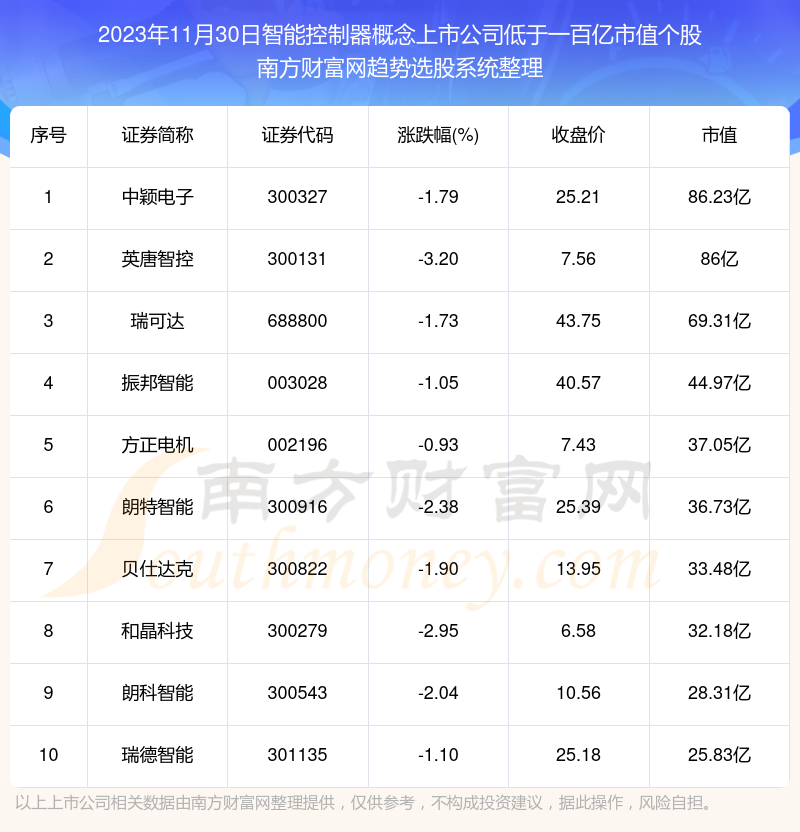Screen dimensions: 800x832
Task: Click row number 10
Action: (x=48, y=756)
